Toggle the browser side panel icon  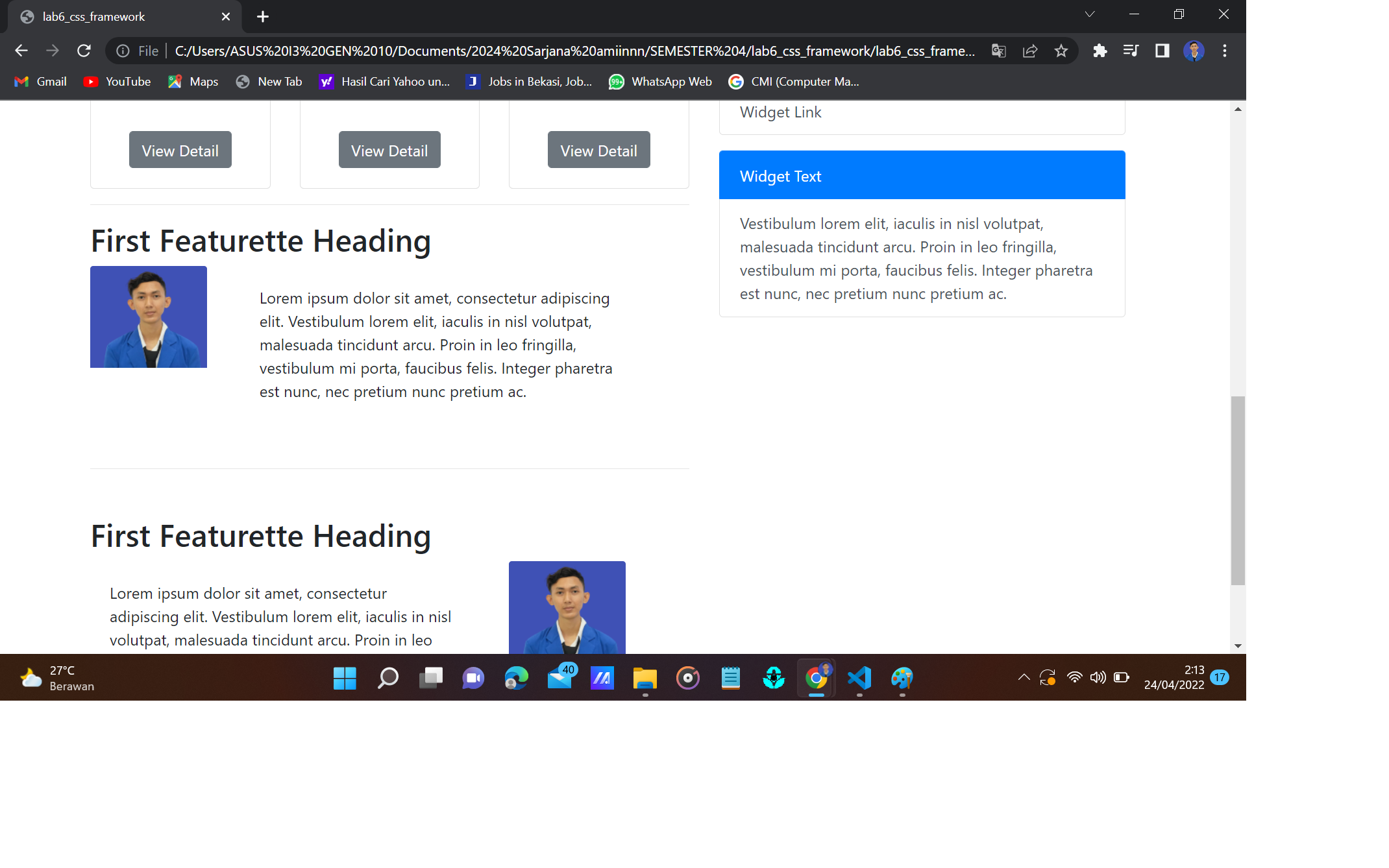coord(1162,51)
